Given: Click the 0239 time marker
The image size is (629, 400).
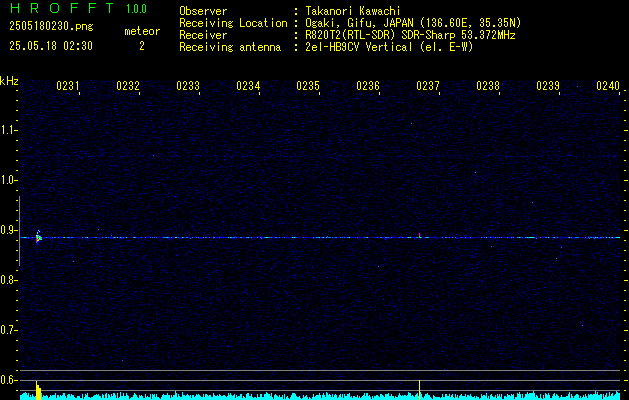Looking at the screenshot, I should click(548, 86).
